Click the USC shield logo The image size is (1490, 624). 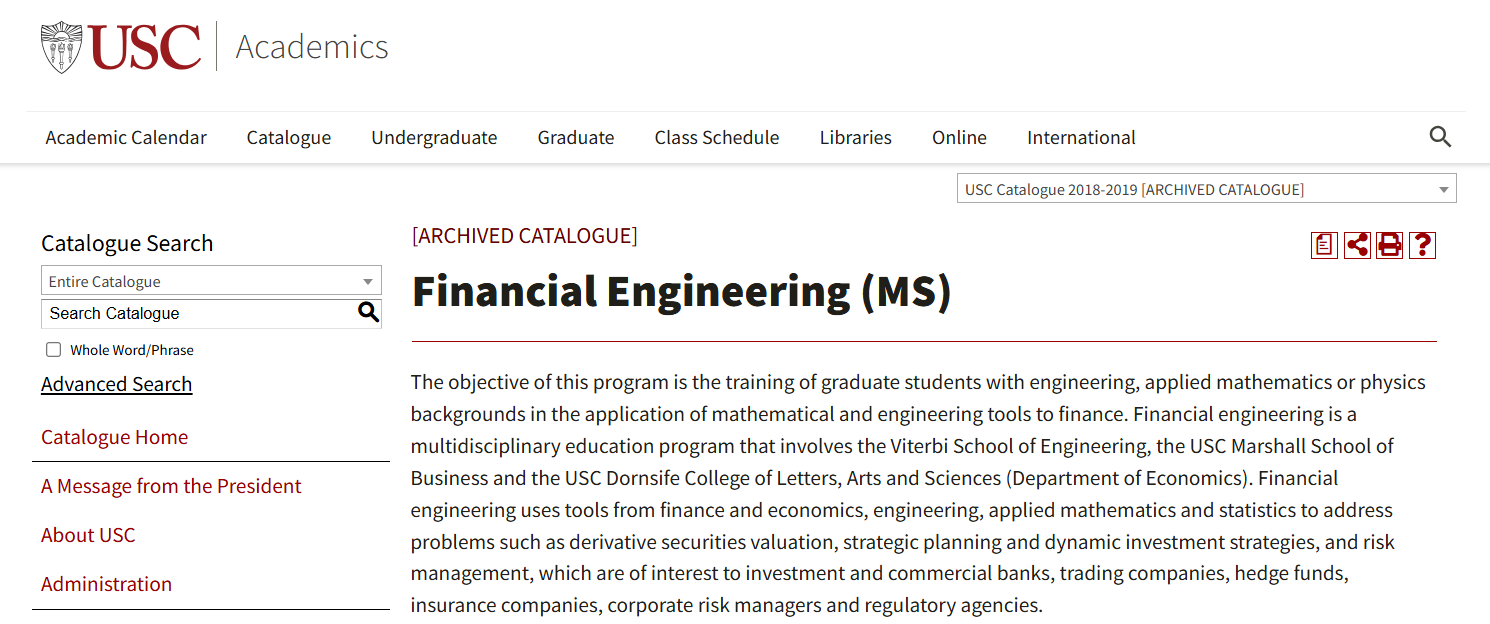pos(61,47)
